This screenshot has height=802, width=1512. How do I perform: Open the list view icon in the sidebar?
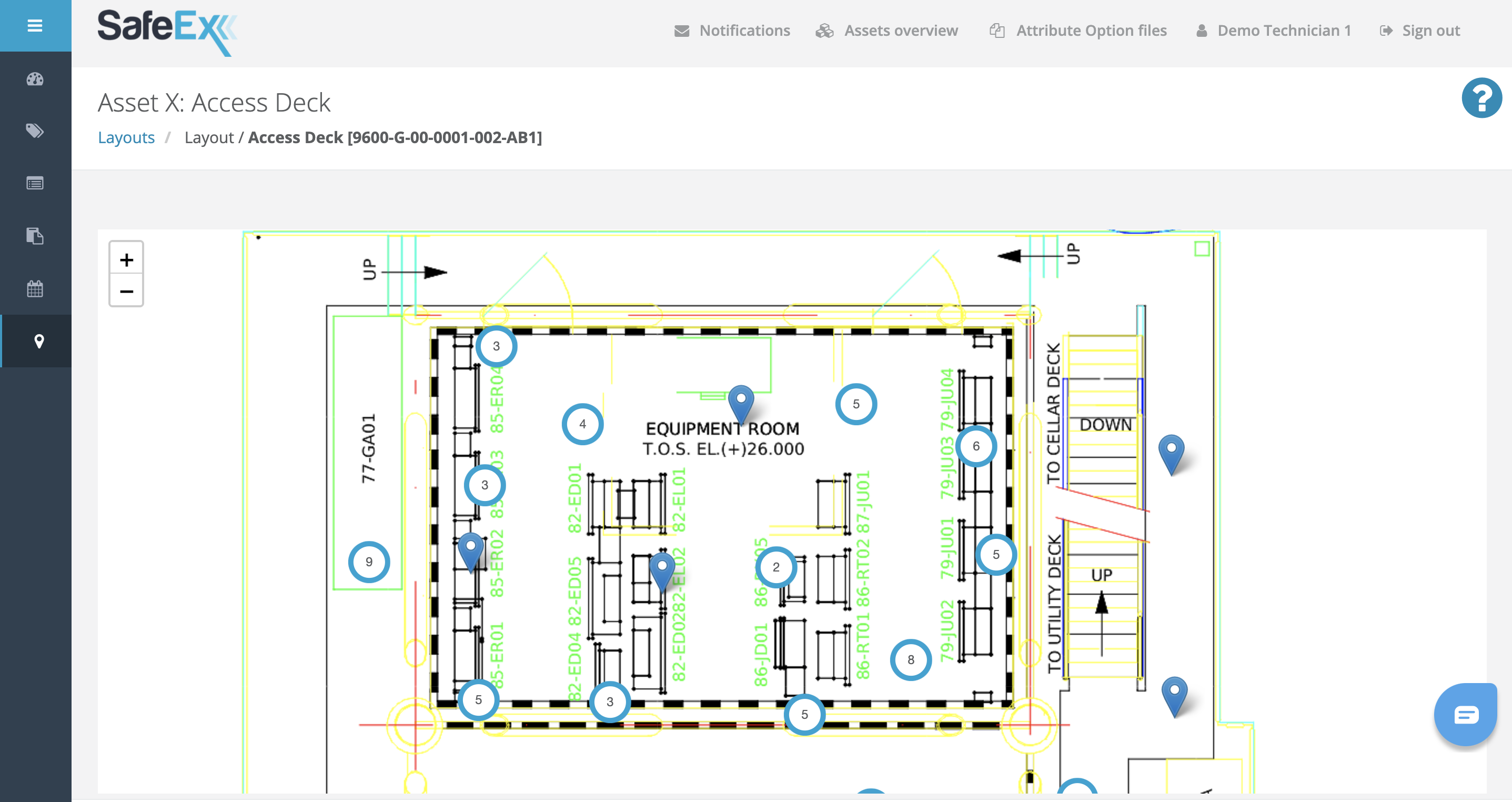click(35, 183)
